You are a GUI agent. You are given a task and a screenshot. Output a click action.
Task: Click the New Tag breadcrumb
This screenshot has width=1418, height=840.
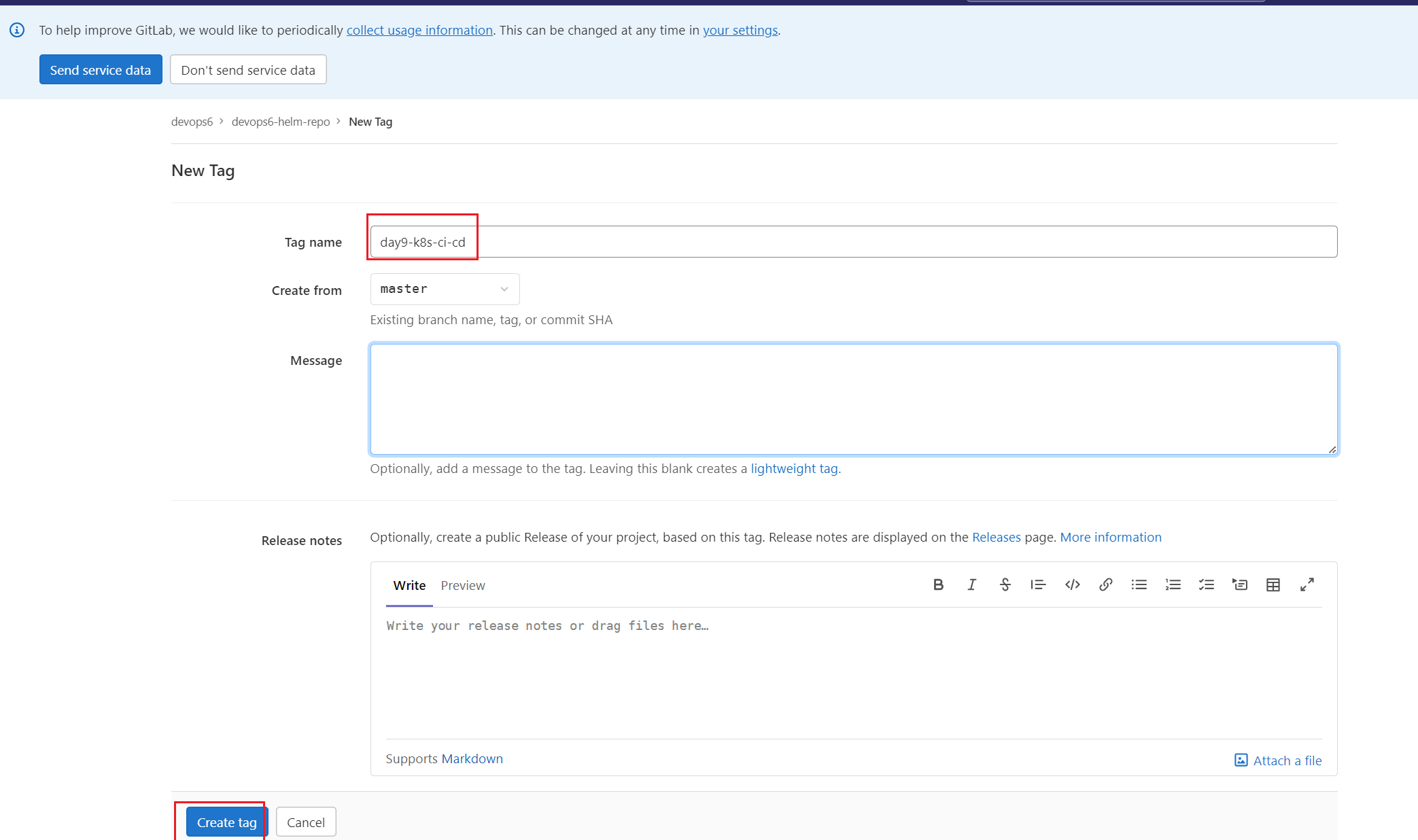(370, 122)
